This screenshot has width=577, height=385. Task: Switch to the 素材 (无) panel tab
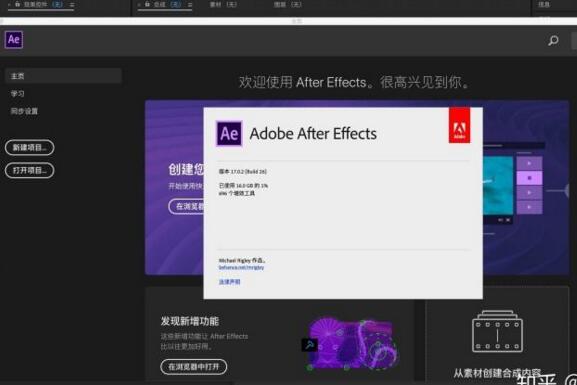point(223,5)
